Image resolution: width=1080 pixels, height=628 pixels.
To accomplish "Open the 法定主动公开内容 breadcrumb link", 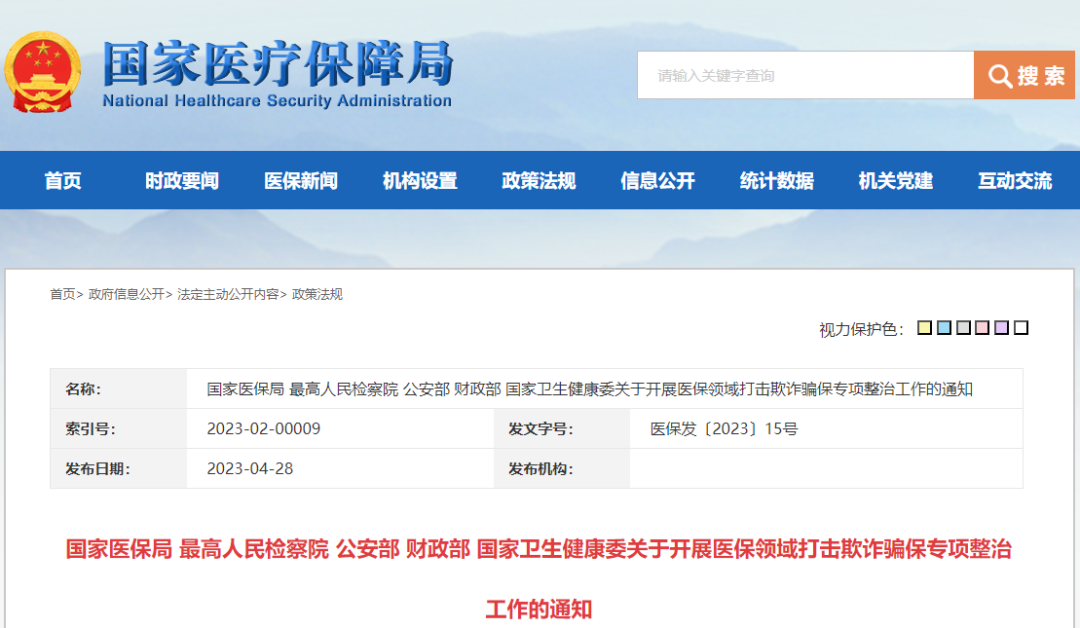I will tap(228, 294).
